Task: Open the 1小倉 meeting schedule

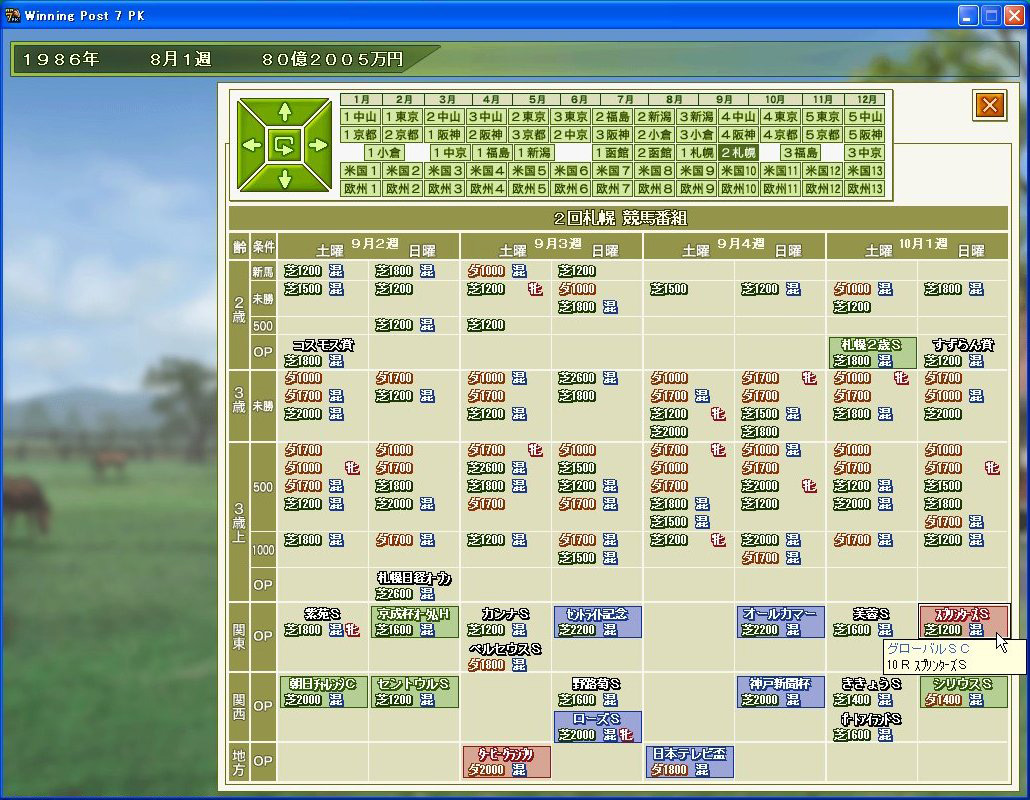Action: coord(383,153)
